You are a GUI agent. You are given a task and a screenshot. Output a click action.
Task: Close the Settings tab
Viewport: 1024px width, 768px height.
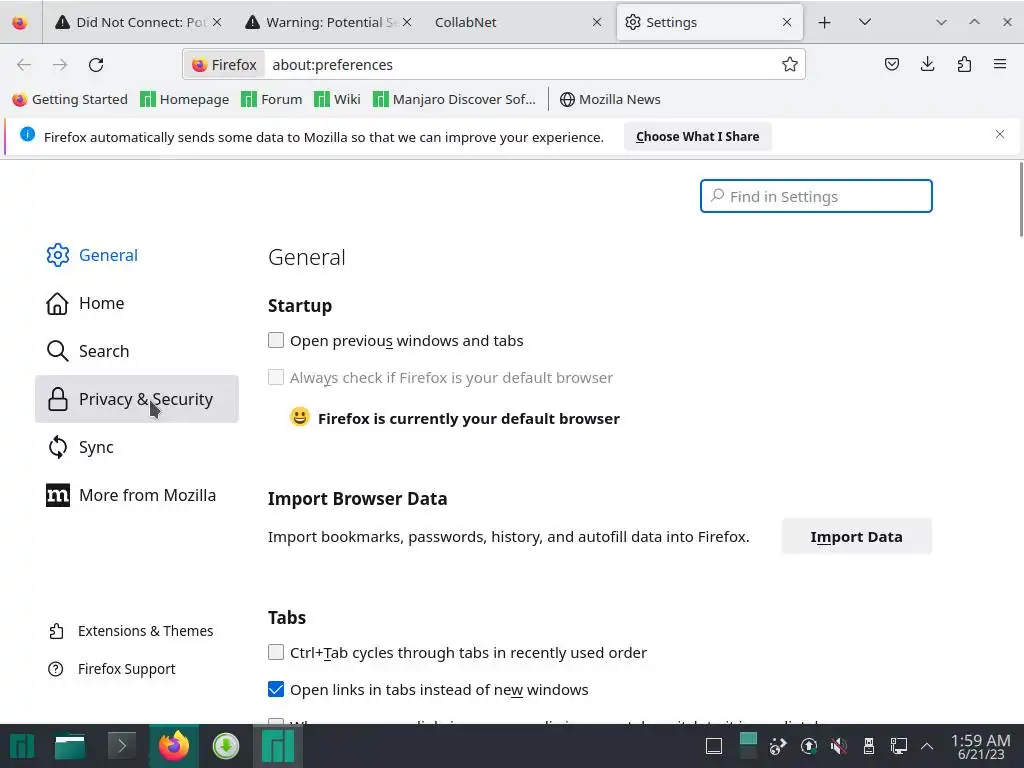pyautogui.click(x=787, y=22)
